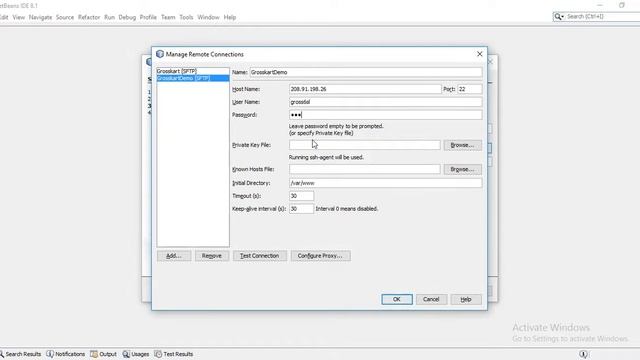This screenshot has width=640, height=360.
Task: Cancel the Manage Remote Connections dialog
Action: coord(431,299)
